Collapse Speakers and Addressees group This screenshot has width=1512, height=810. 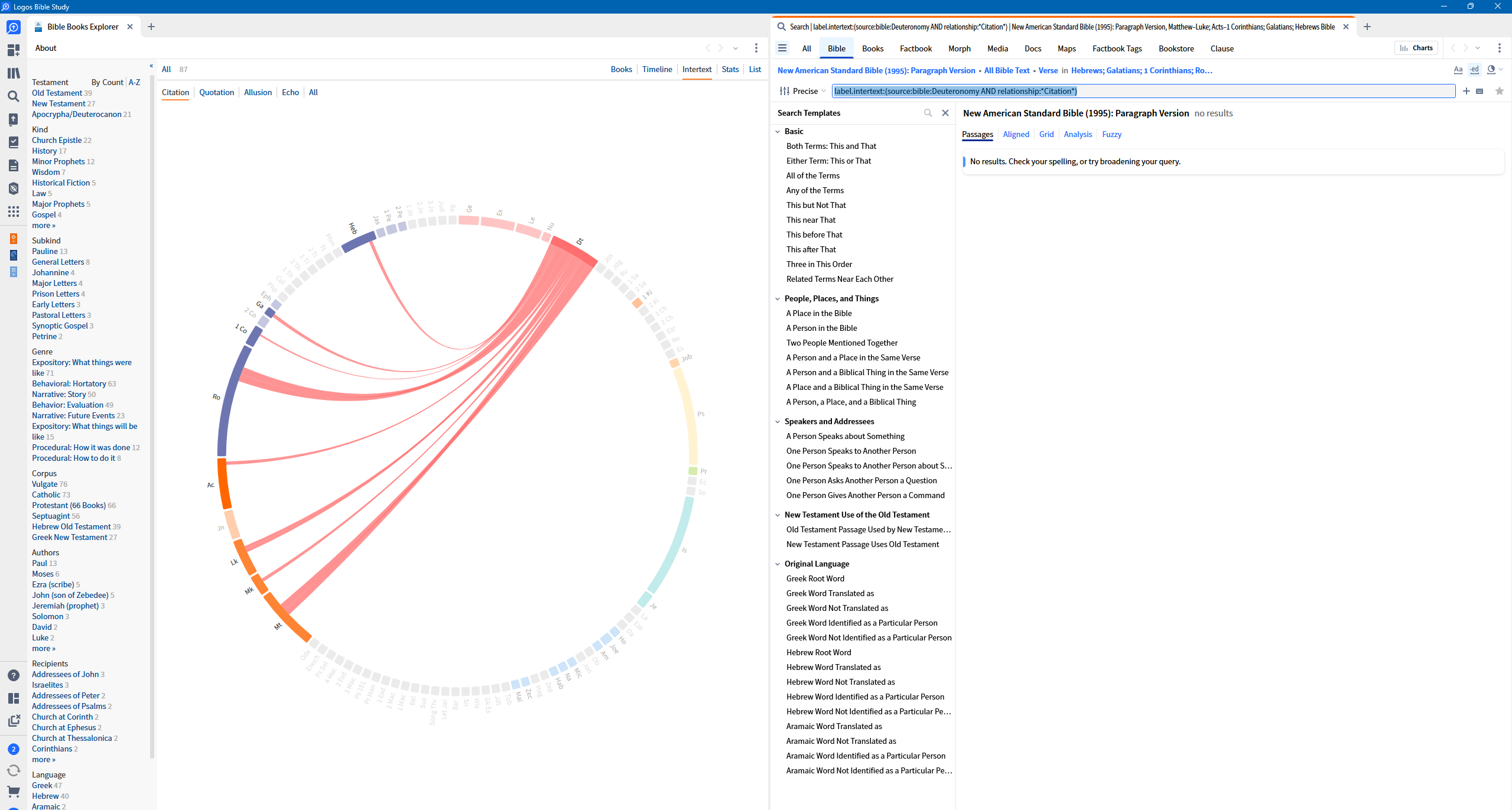(x=778, y=422)
